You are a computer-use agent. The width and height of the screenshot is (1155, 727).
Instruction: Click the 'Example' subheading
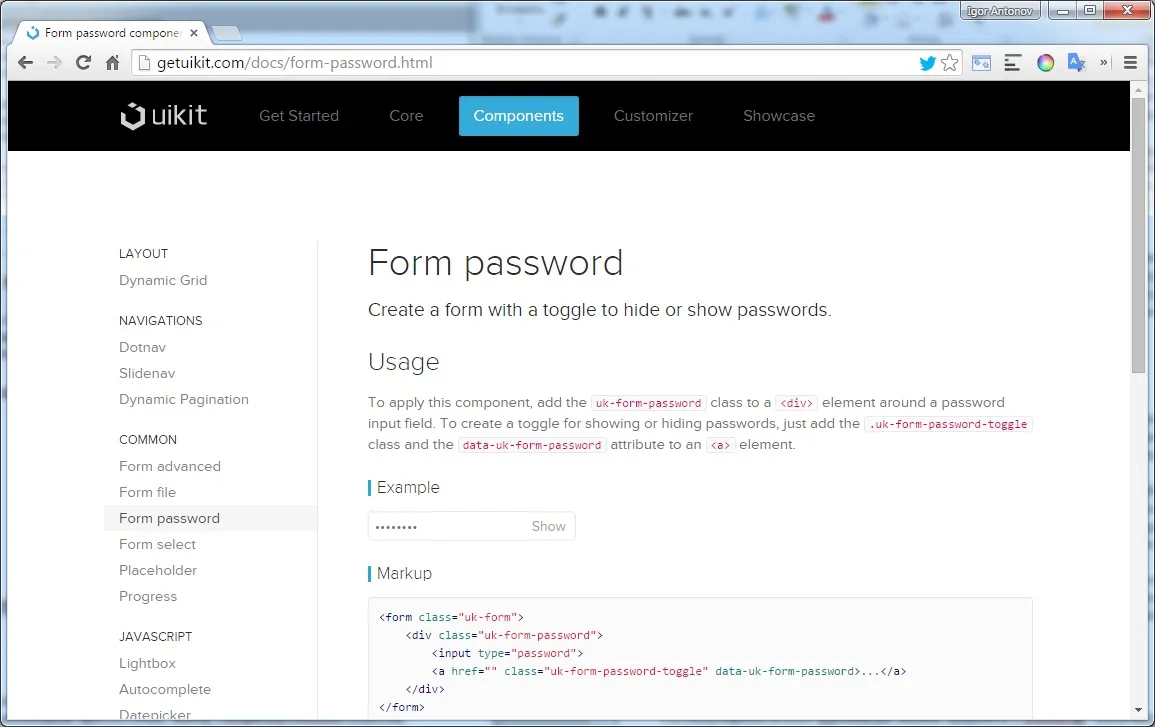point(408,488)
